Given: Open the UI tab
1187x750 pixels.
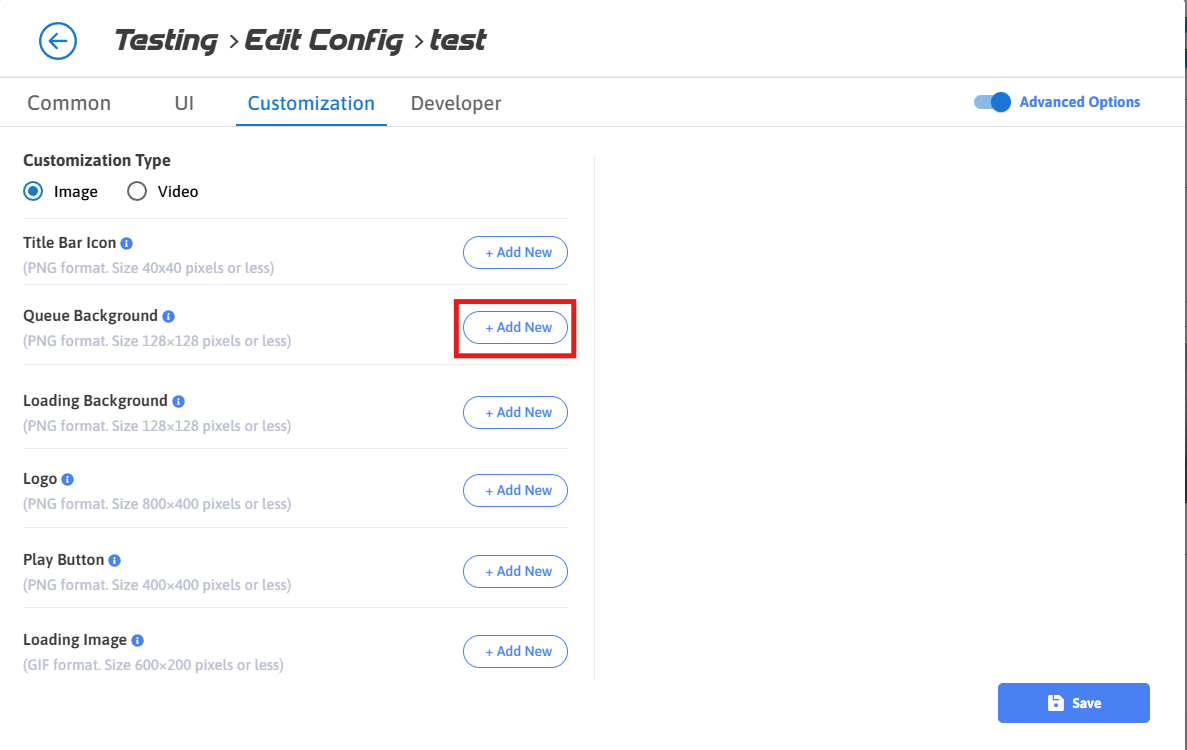Looking at the screenshot, I should click(184, 103).
